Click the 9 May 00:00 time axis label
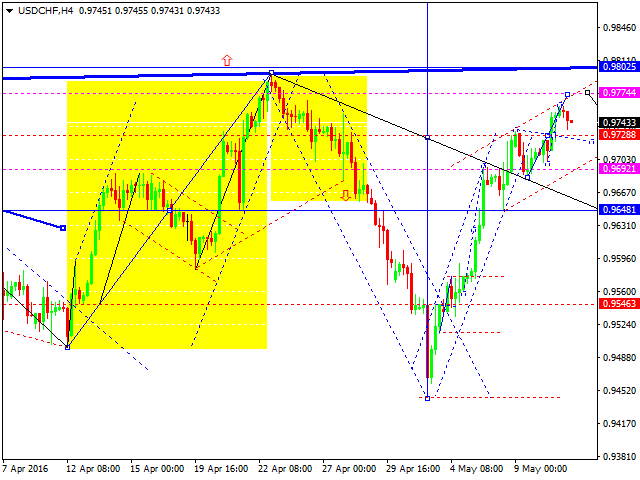Screen dimensions: 640x480 (540, 469)
